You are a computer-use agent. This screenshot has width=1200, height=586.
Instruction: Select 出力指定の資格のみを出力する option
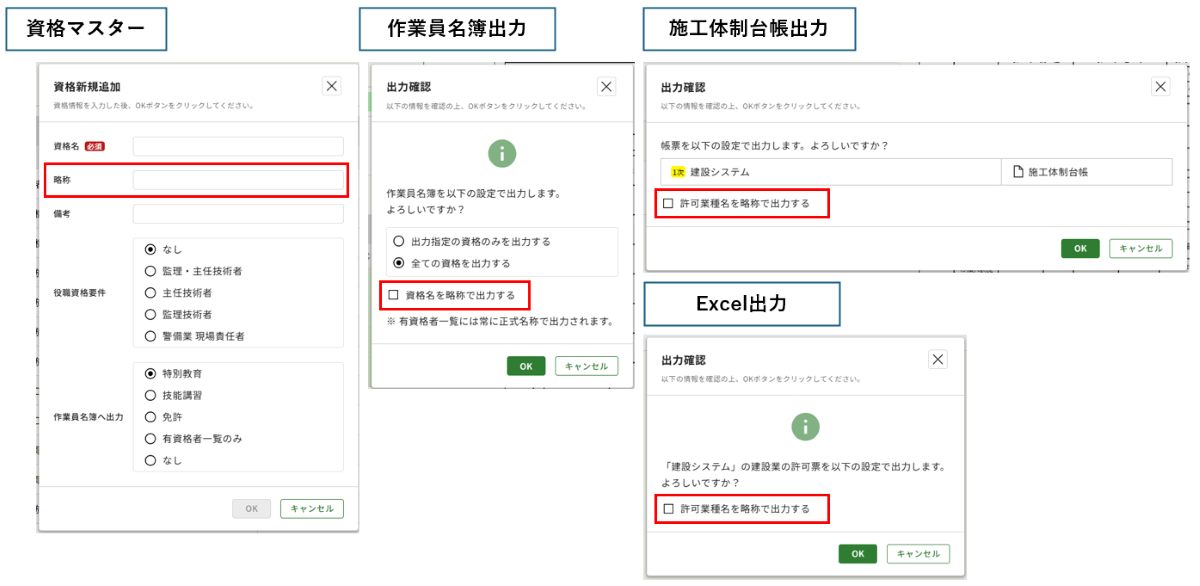399,241
